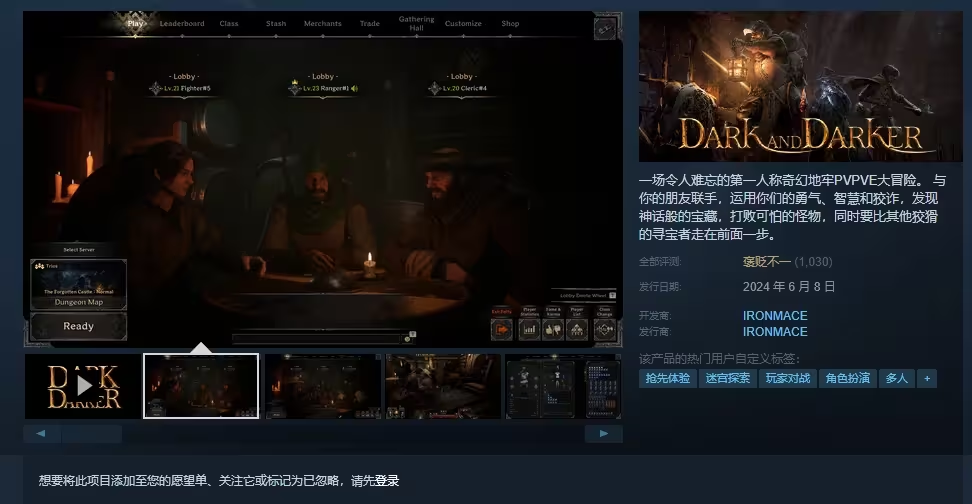Click the Customize tab in game screenshot
This screenshot has width=972, height=504.
[x=463, y=24]
